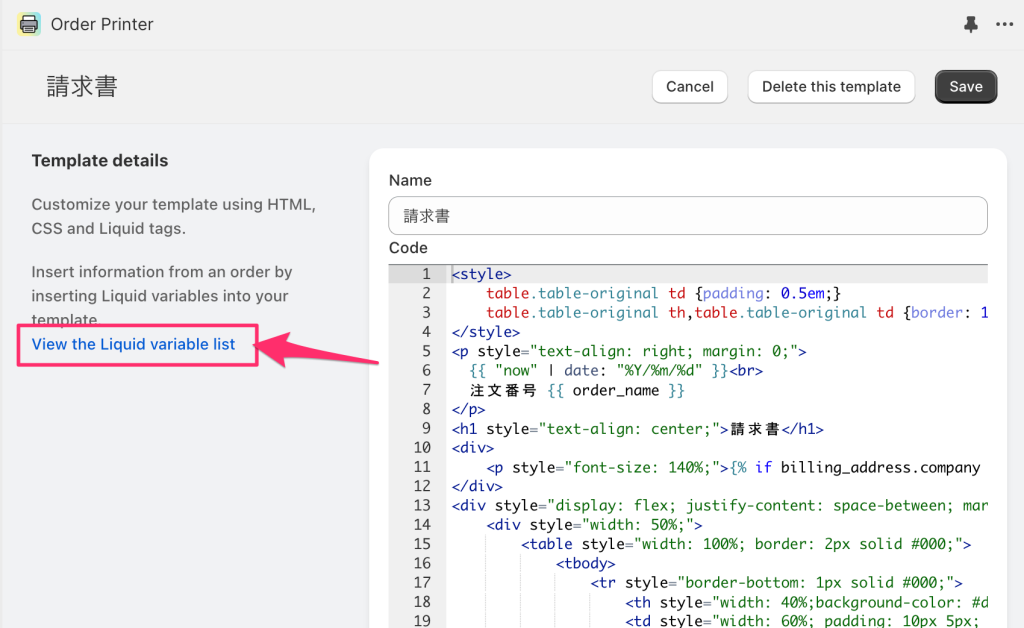The width and height of the screenshot is (1024, 628).
Task: Click line 5 paragraph text-align right code
Action: coord(629,351)
